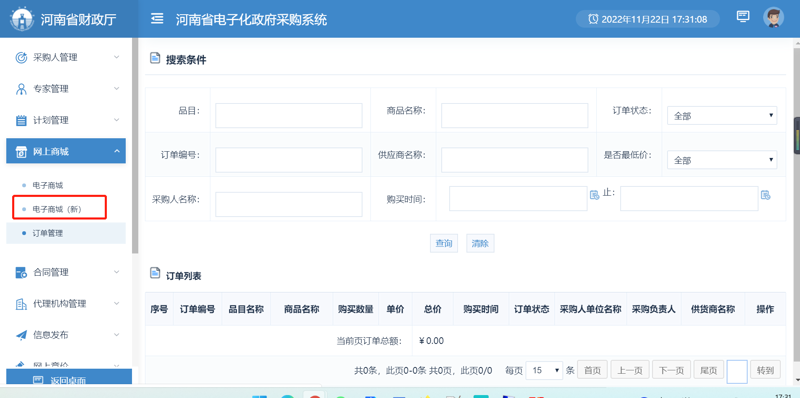Expand 信息发布 with its chevron

(x=116, y=335)
